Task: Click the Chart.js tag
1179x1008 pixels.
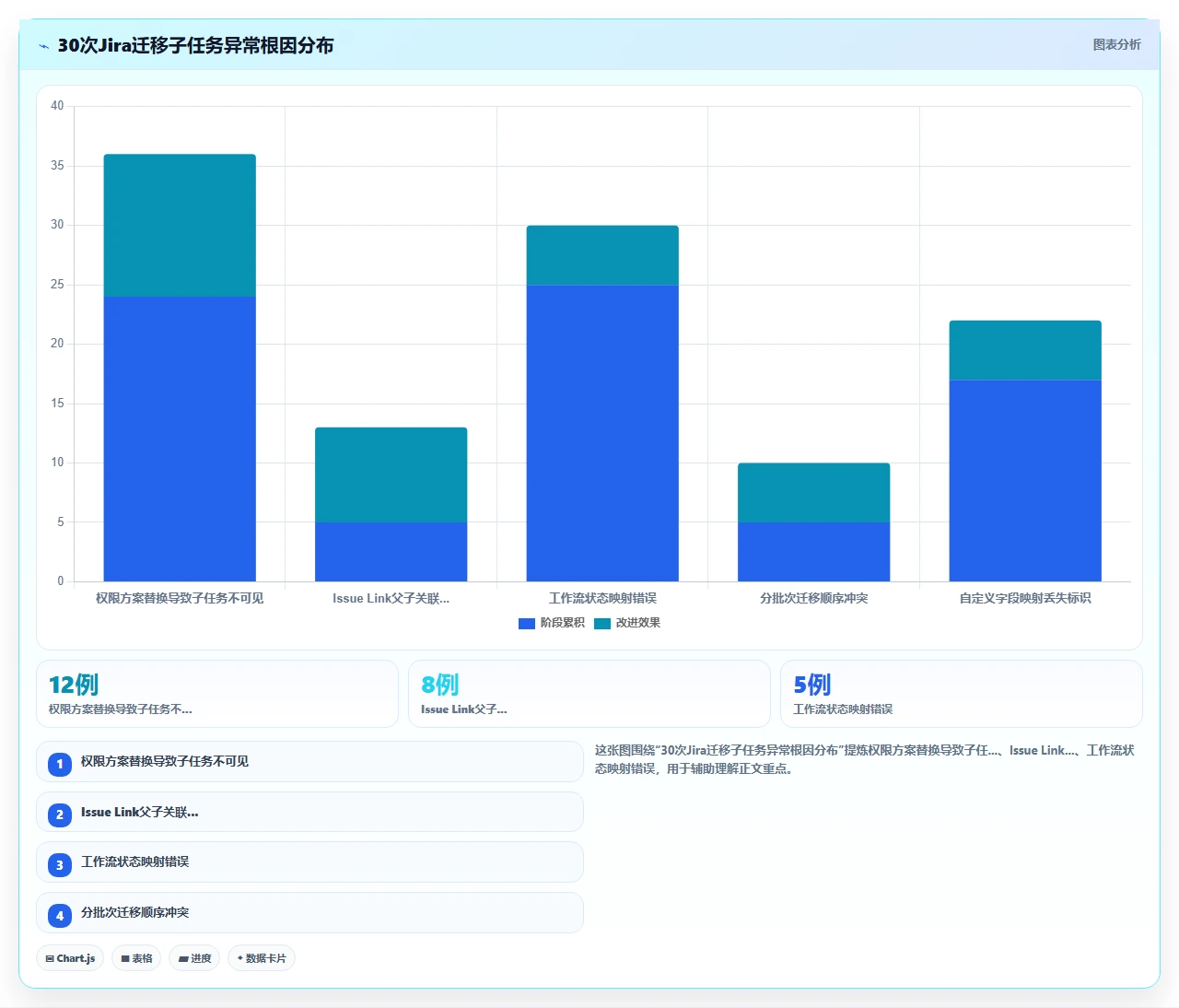Action: [70, 958]
